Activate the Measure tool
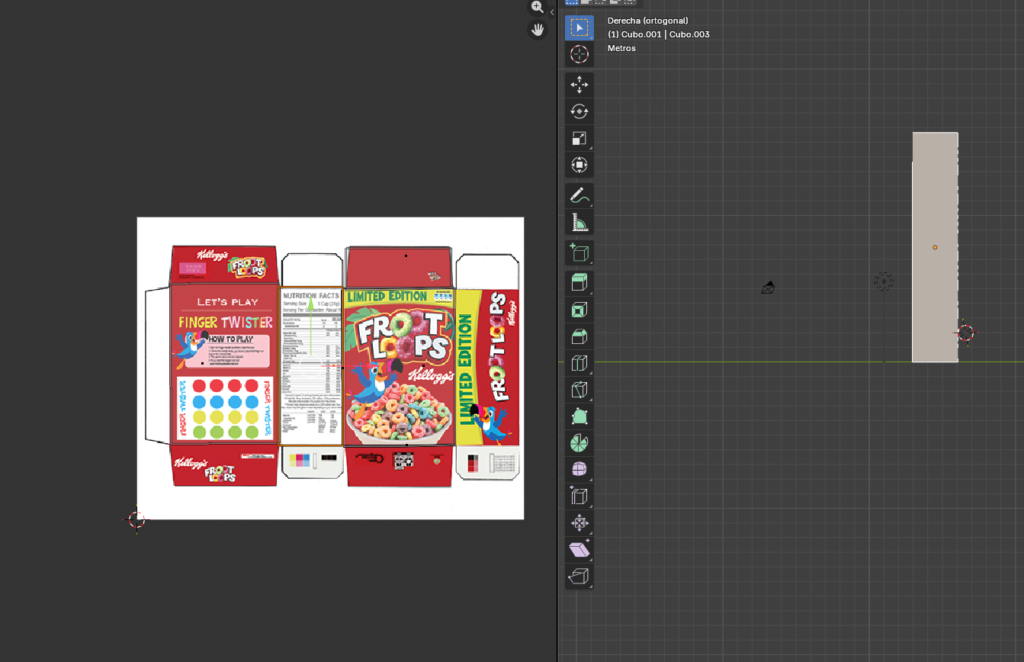1024x662 pixels. [579, 223]
